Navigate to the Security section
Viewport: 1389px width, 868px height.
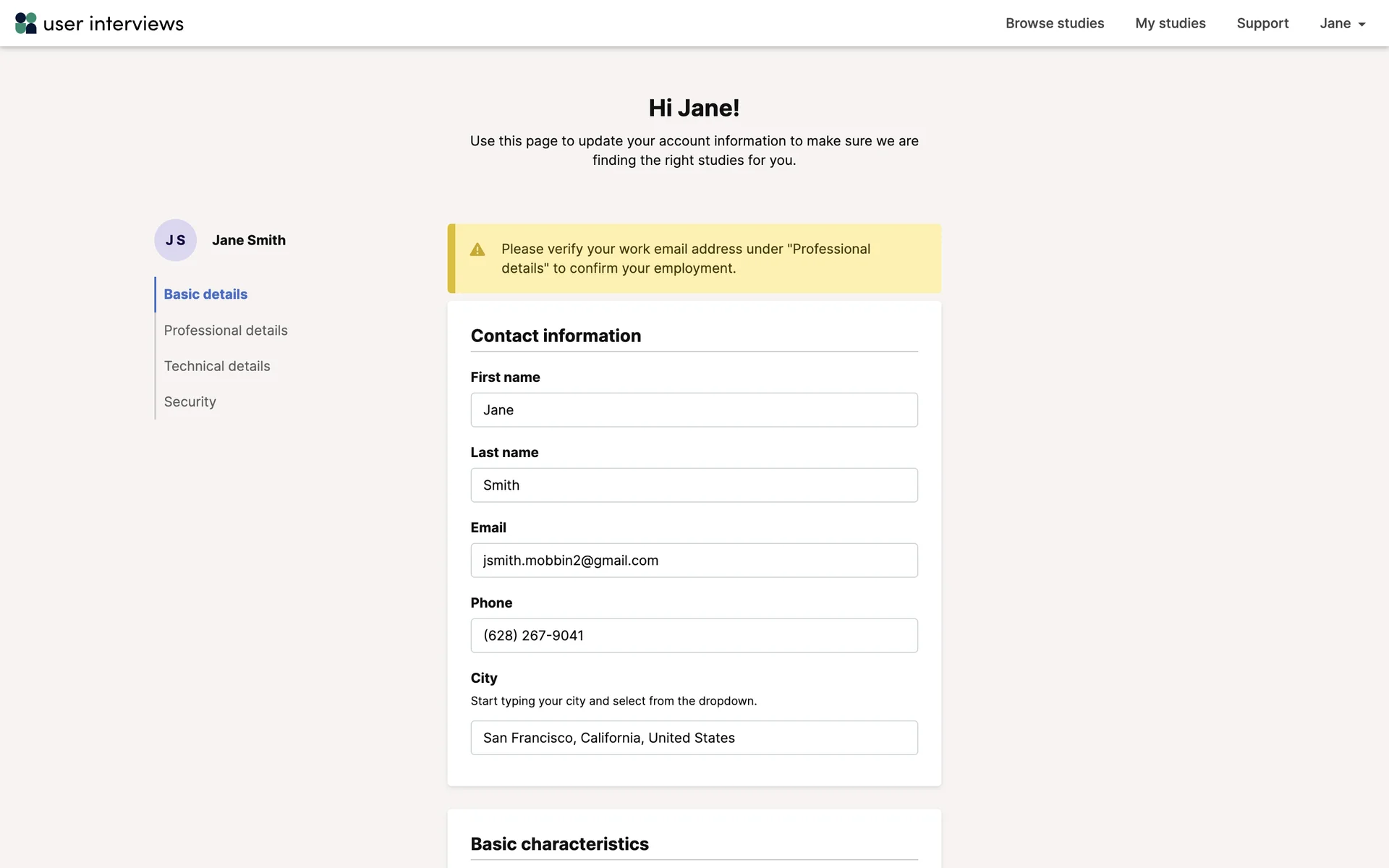pyautogui.click(x=190, y=401)
